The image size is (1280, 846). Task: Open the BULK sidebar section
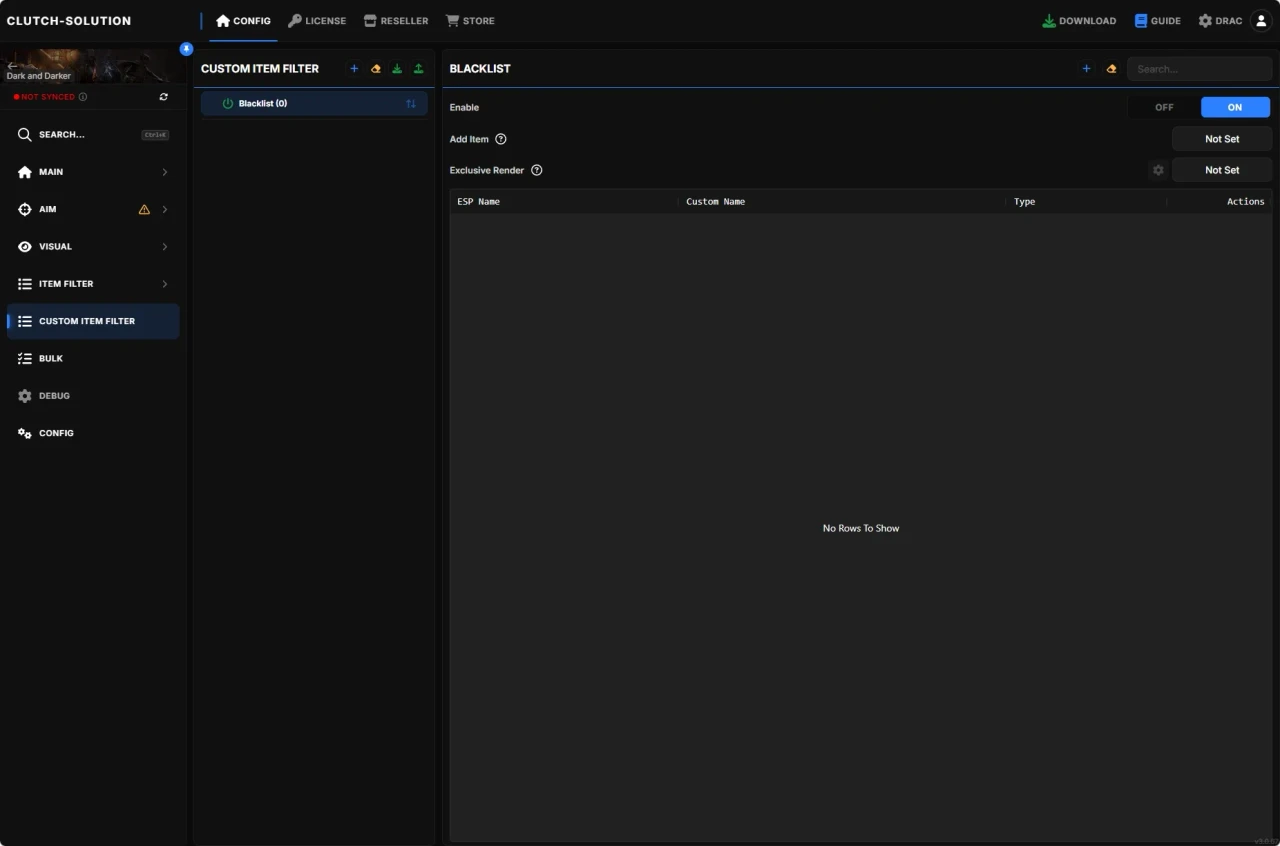pos(93,359)
